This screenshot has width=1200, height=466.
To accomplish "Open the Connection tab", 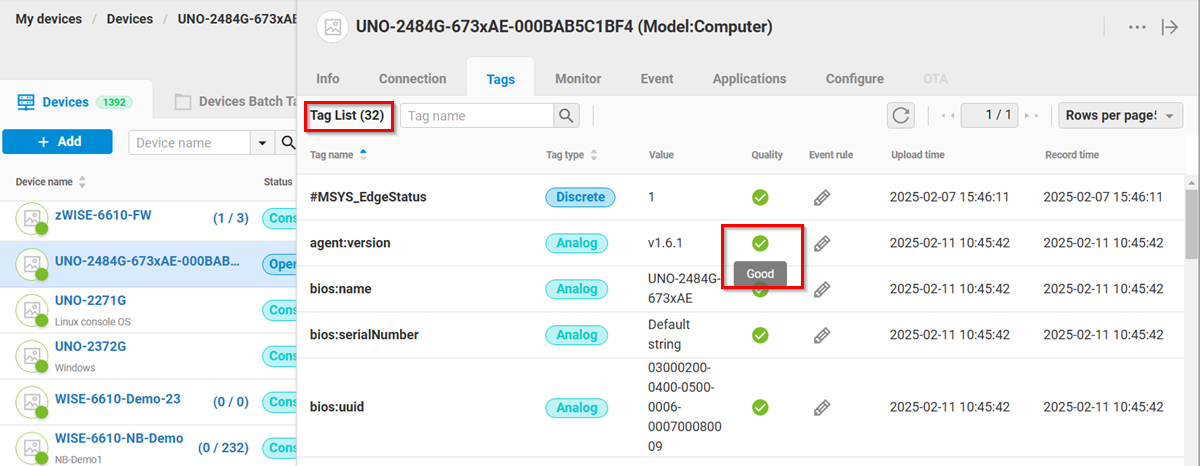I will [412, 79].
